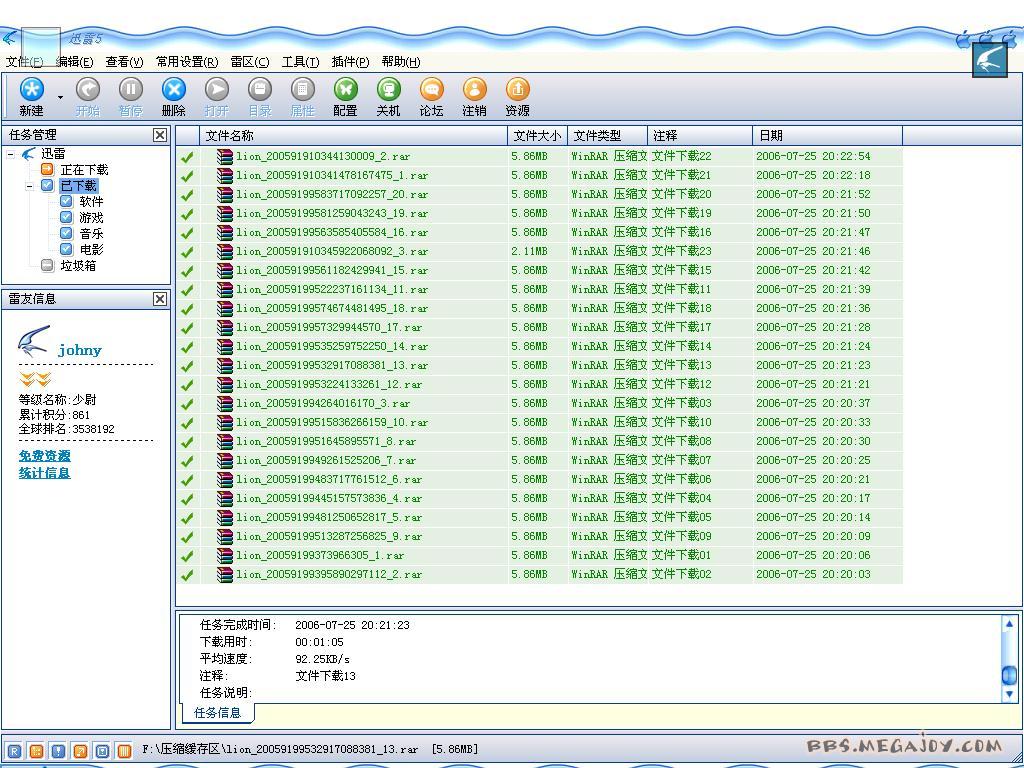This screenshot has width=1024, height=768.
Task: Sort by the 文件名称 column header
Action: (353, 135)
